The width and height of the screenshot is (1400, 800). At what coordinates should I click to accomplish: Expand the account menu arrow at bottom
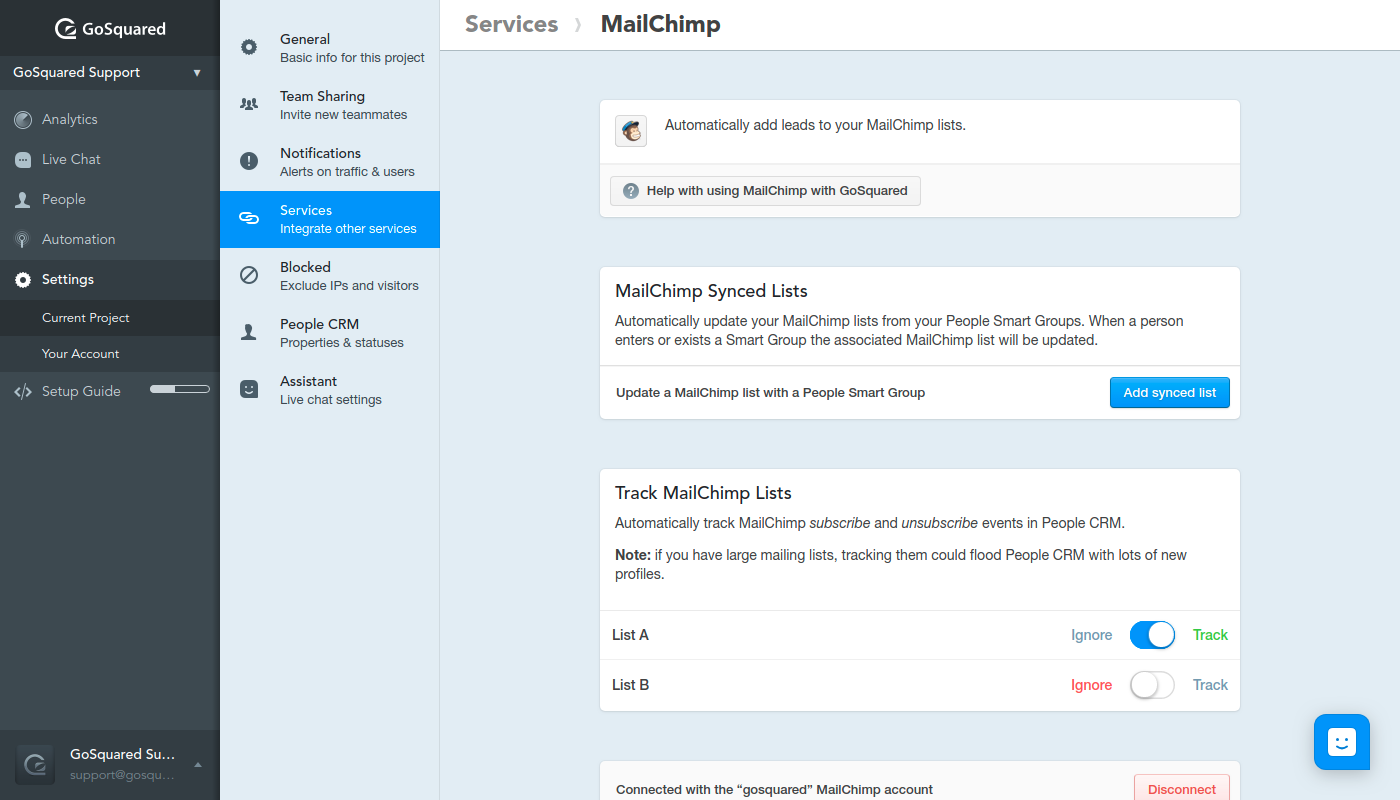coord(198,765)
